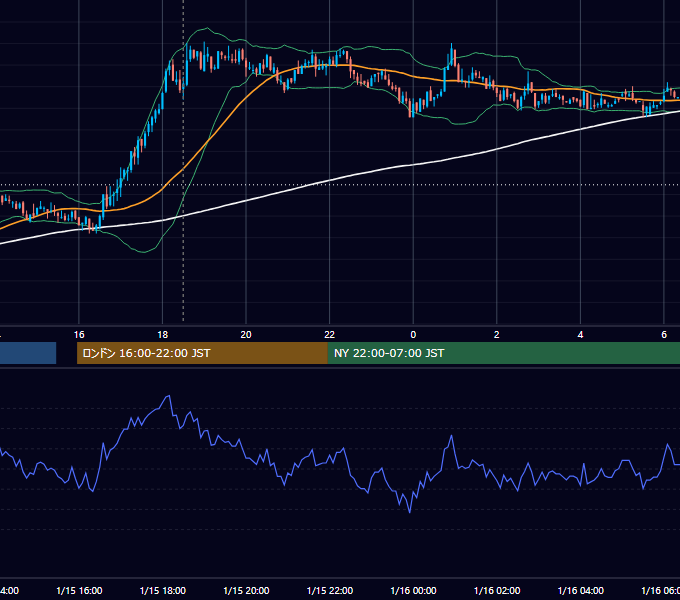This screenshot has width=680, height=600.
Task: Click the 1/16 00:00 date label
Action: pyautogui.click(x=413, y=591)
